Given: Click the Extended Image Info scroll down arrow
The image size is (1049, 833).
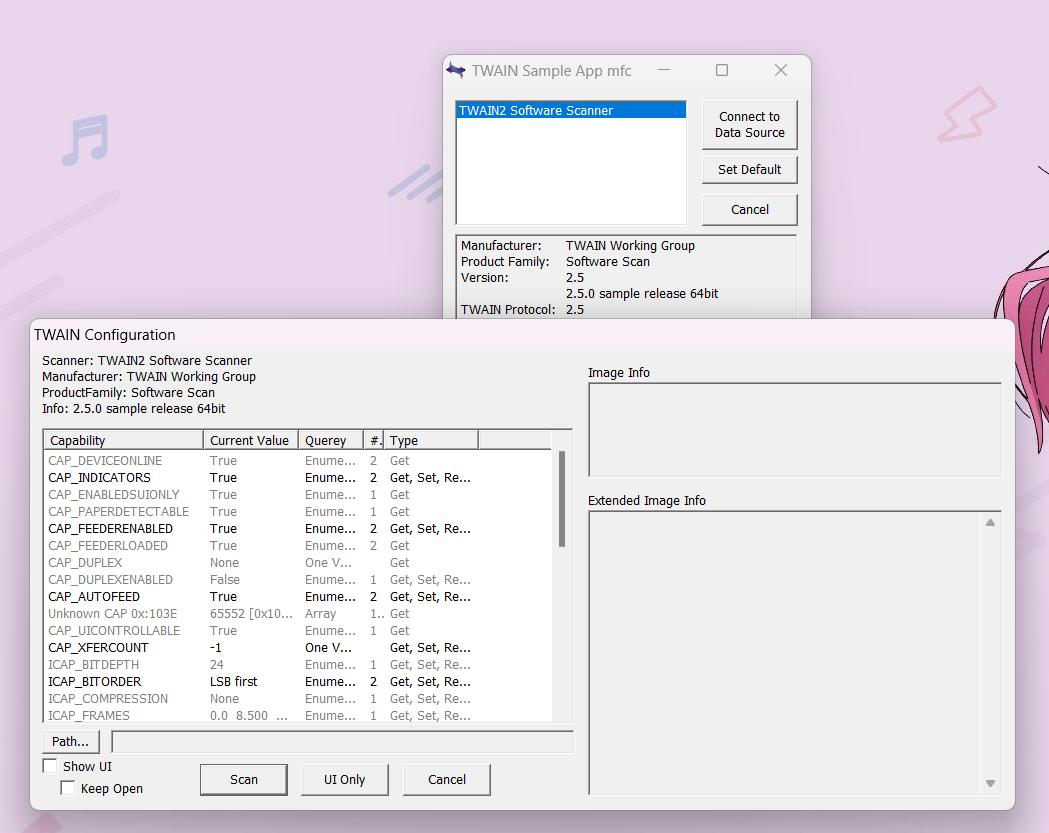Looking at the screenshot, I should 990,783.
